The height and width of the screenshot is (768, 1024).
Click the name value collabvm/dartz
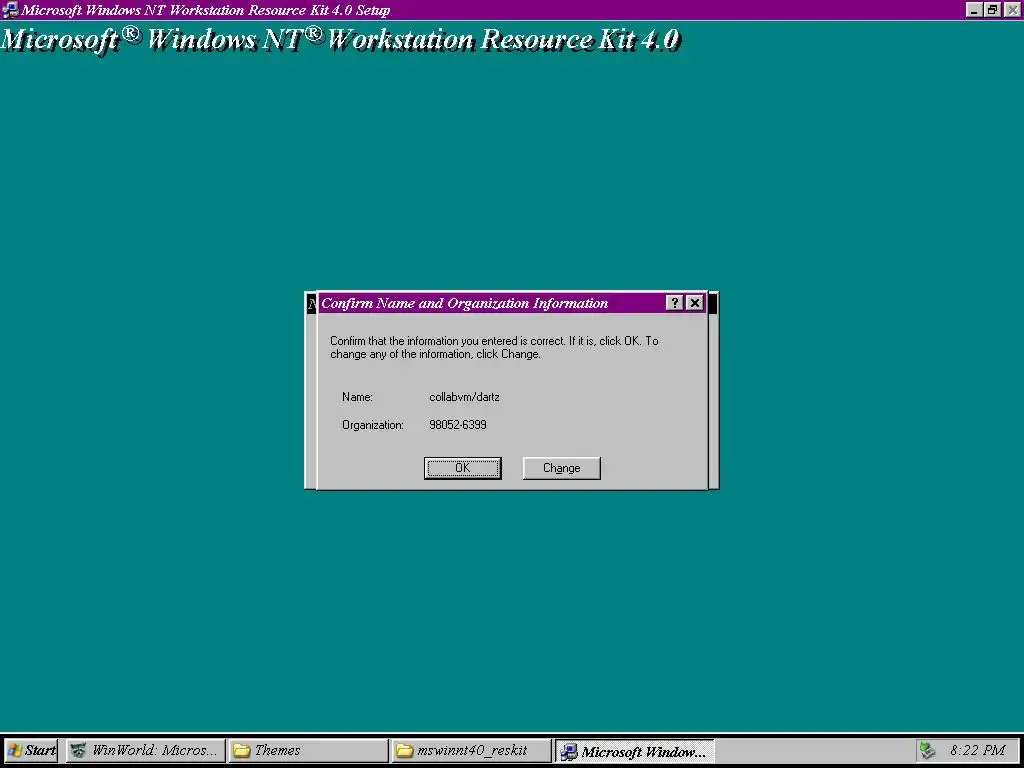[464, 397]
